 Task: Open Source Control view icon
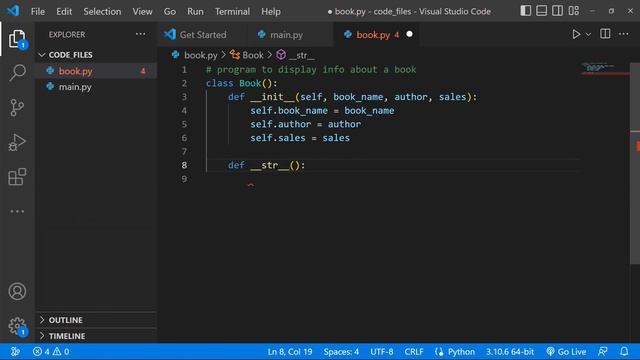(x=17, y=108)
